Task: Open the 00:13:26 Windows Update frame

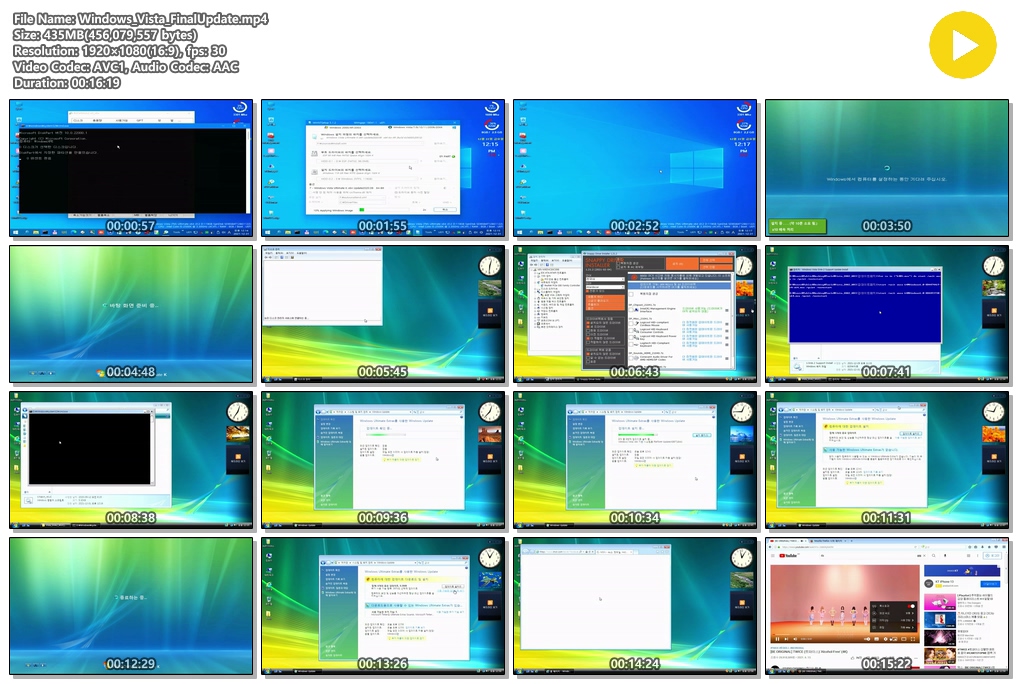Action: click(383, 606)
